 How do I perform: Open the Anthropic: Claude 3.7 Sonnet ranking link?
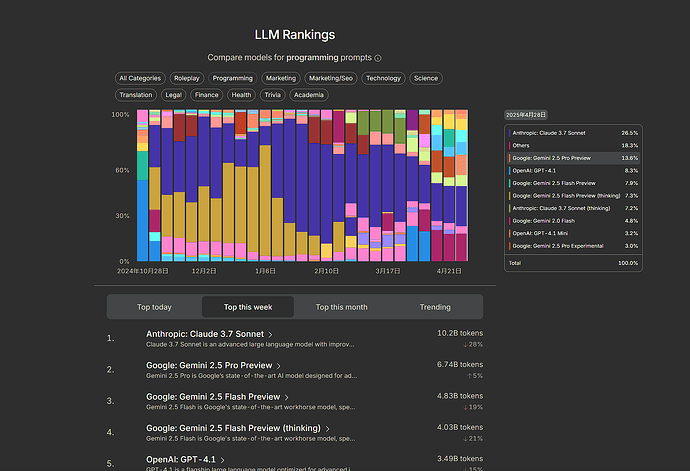205,334
